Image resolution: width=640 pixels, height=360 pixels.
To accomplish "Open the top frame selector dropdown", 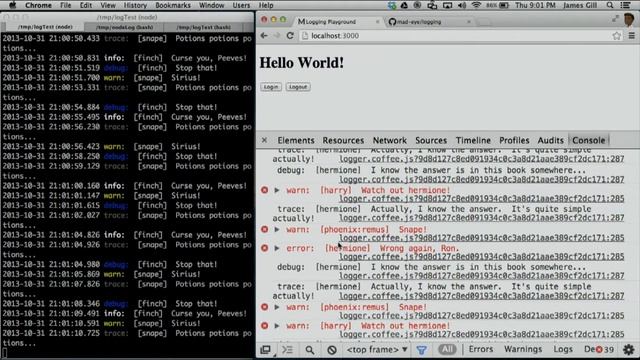I will click(x=377, y=350).
